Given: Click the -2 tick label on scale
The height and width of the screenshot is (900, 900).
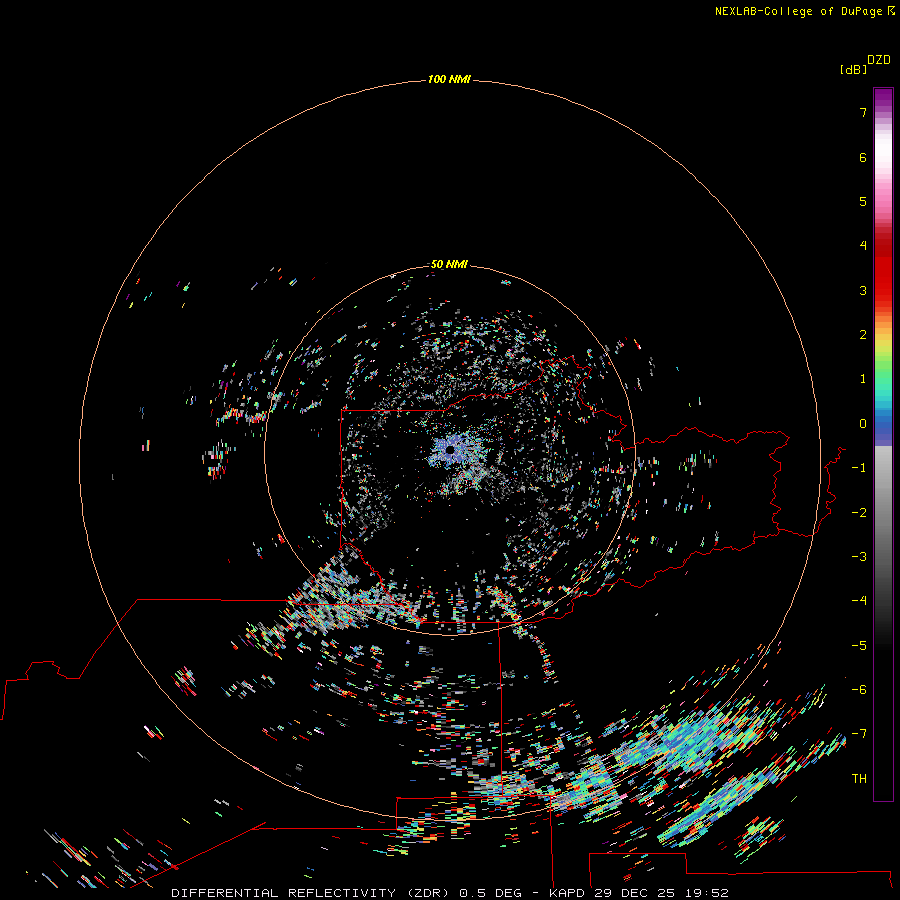Looking at the screenshot, I should tap(859, 513).
